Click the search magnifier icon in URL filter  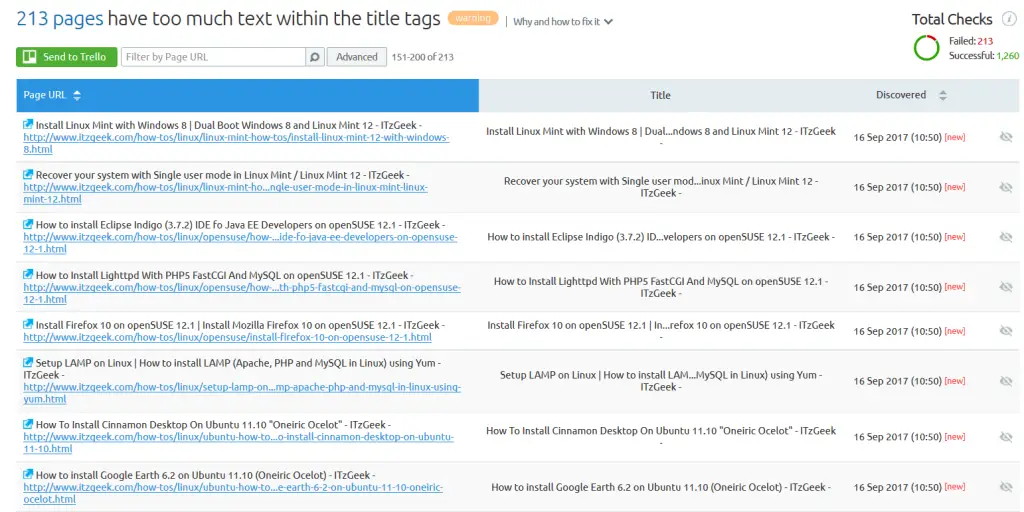(315, 57)
